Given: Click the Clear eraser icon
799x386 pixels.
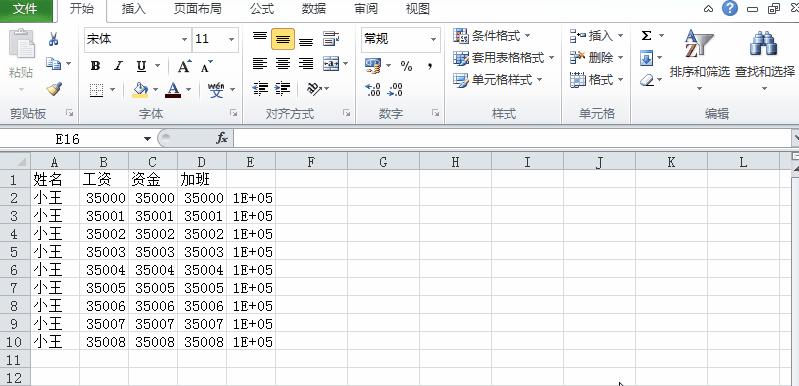Looking at the screenshot, I should 647,80.
